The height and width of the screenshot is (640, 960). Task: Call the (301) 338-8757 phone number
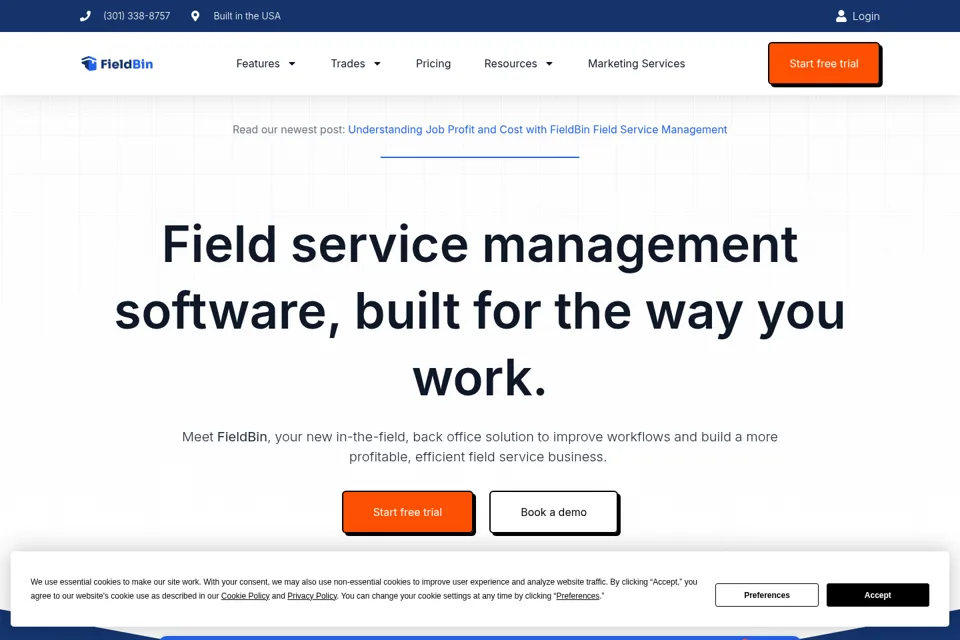pos(137,16)
